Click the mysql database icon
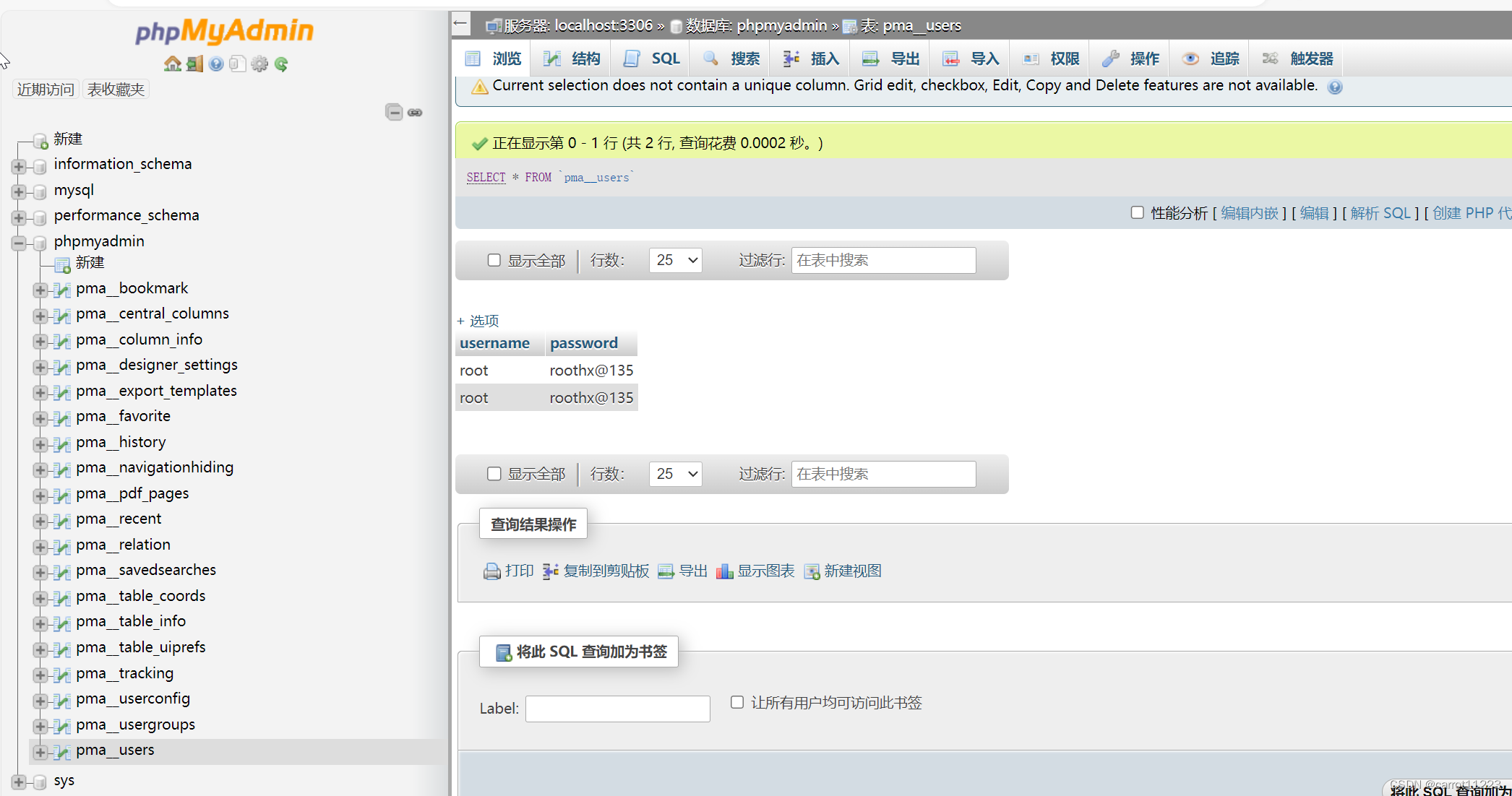This screenshot has width=1512, height=796. [40, 191]
